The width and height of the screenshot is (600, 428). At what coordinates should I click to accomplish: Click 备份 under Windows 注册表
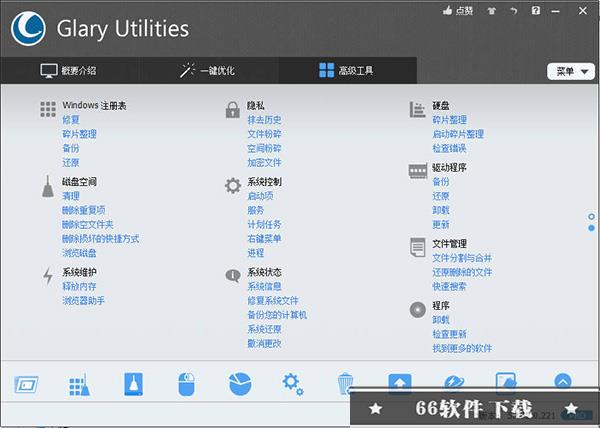[x=71, y=148]
